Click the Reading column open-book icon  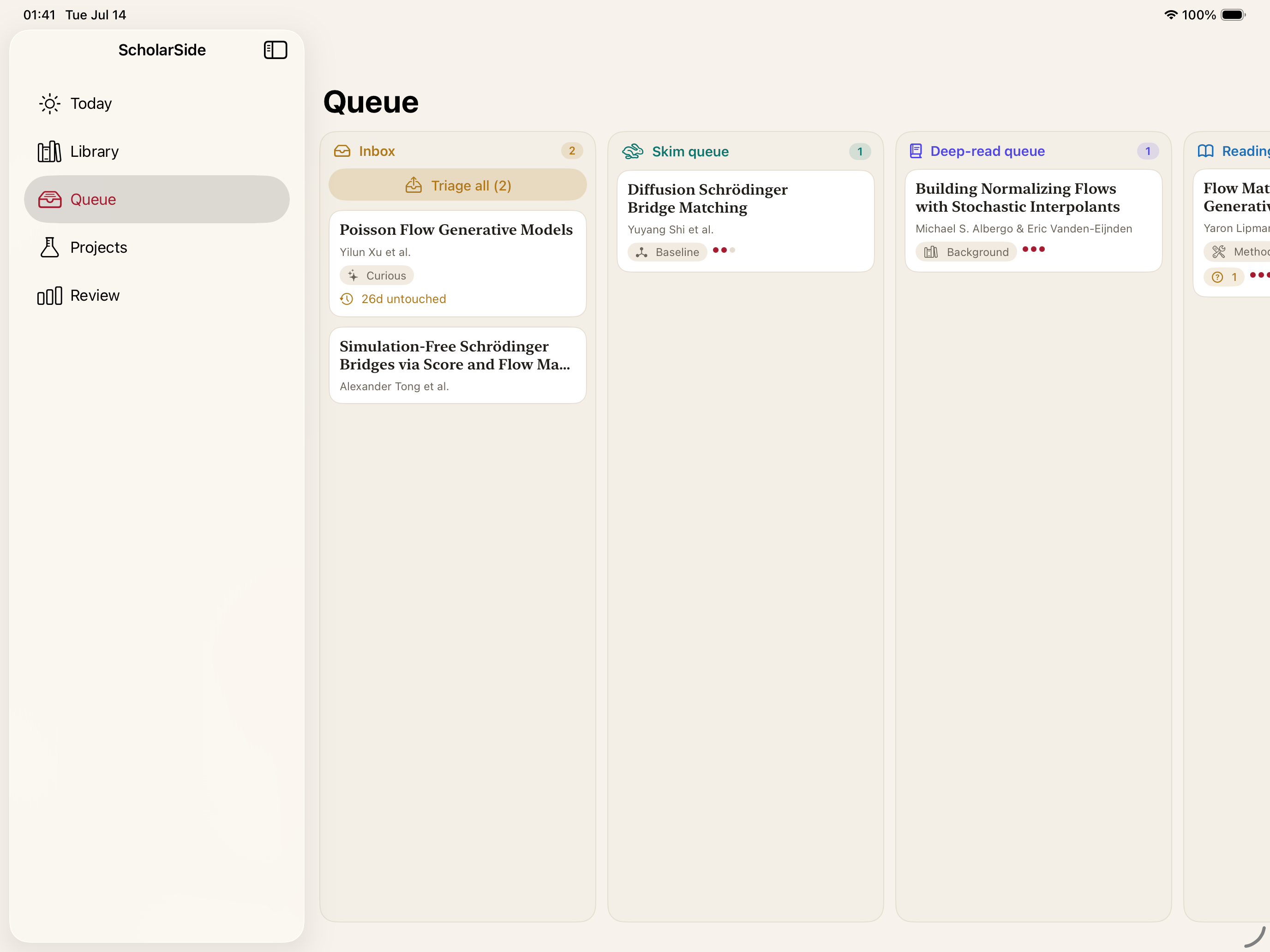1206,151
